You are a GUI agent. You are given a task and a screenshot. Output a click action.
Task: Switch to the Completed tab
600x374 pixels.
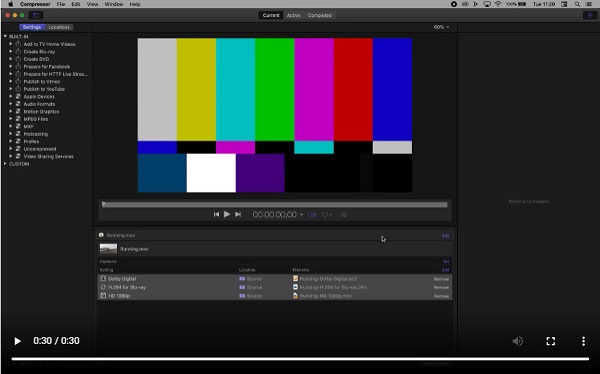click(x=320, y=15)
